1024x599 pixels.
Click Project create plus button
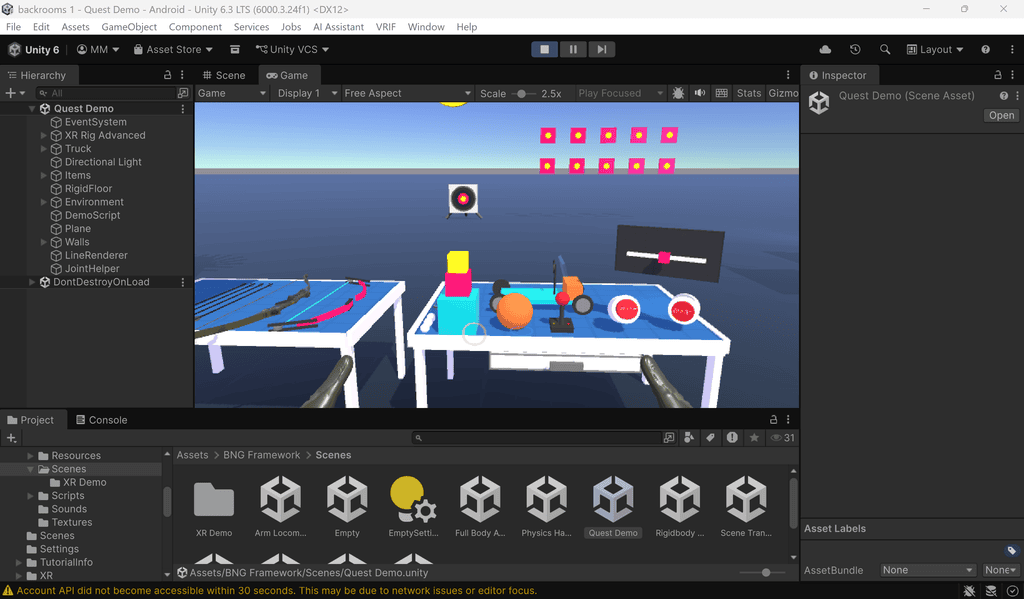pos(11,438)
